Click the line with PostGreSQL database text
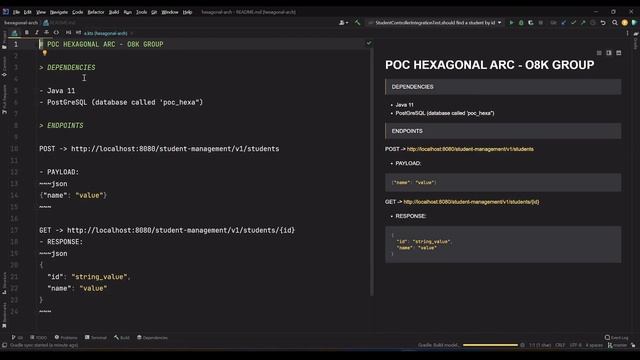Viewport: 640px width, 360px height. tap(121, 102)
